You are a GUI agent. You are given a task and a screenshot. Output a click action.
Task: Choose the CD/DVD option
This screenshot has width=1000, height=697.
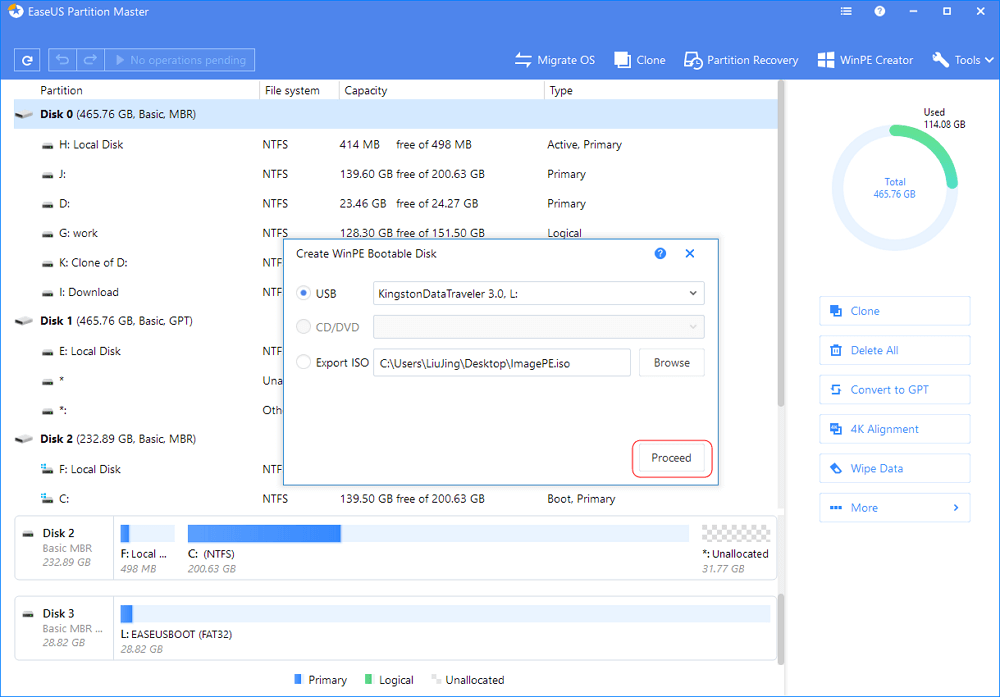pyautogui.click(x=302, y=327)
